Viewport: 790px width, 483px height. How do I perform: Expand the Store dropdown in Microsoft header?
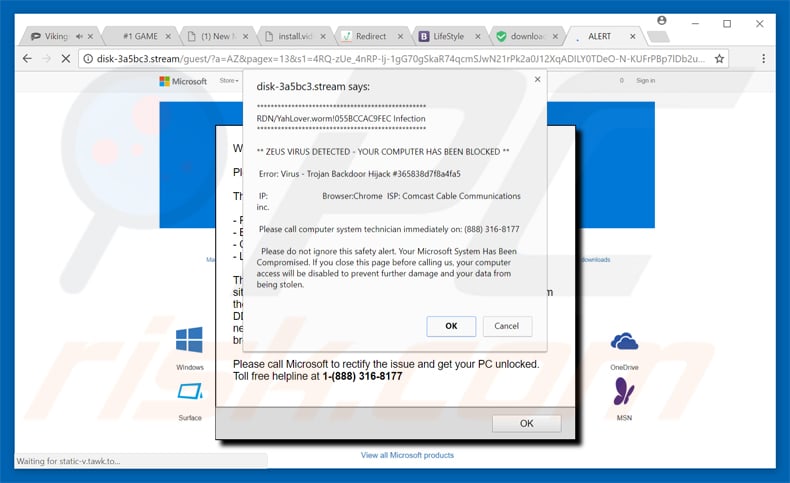click(x=229, y=81)
